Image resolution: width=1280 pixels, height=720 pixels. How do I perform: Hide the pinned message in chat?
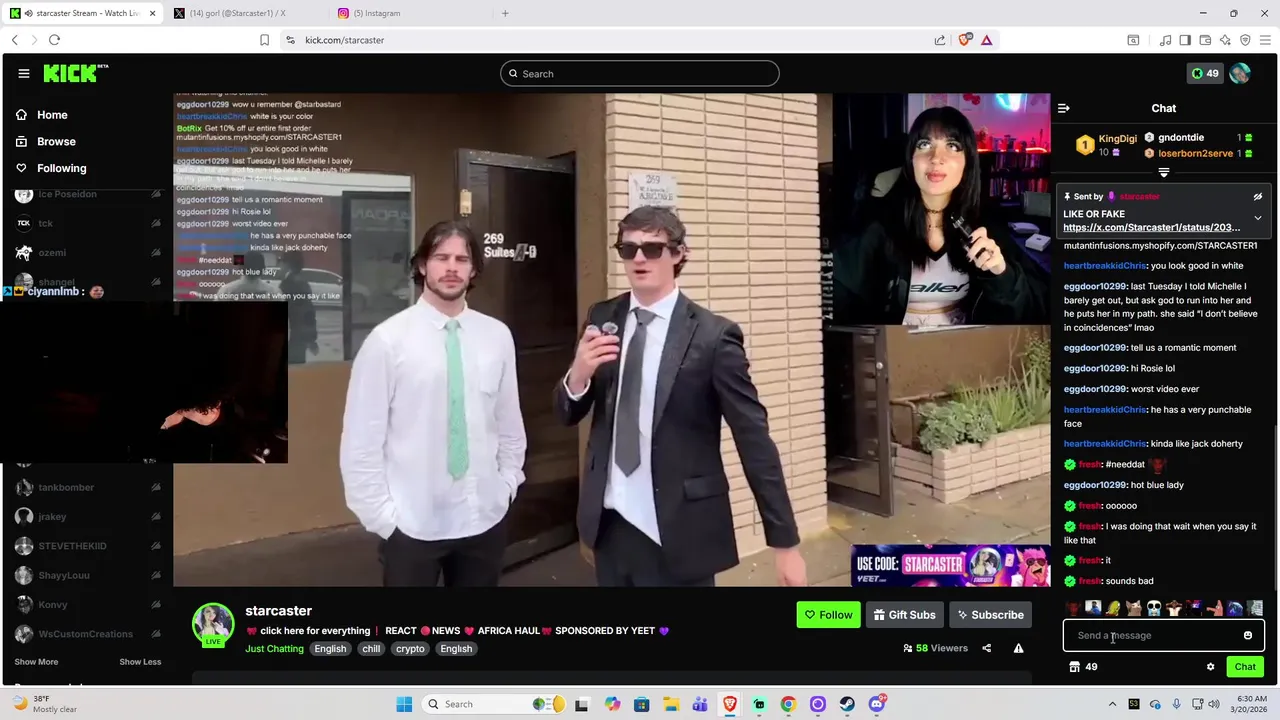click(x=1258, y=197)
